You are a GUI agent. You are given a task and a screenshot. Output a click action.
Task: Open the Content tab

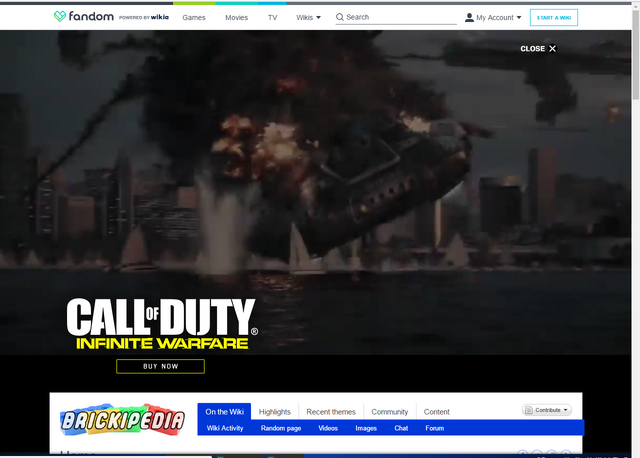437,412
